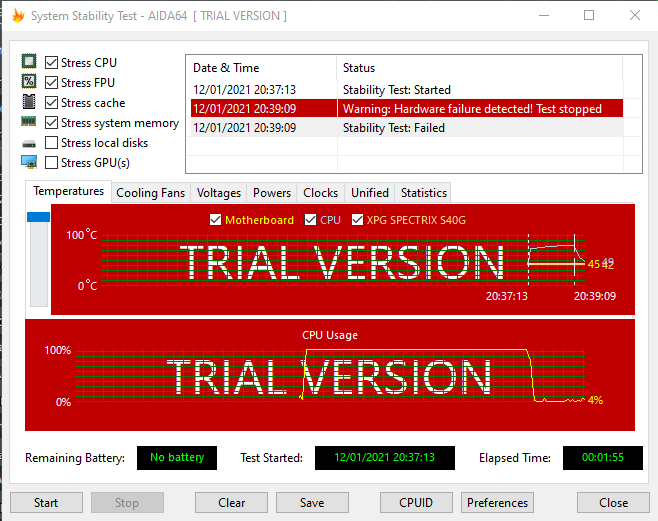658x521 pixels.
Task: Click the monitor icon beside Stress GPU(s)
Action: (29, 162)
